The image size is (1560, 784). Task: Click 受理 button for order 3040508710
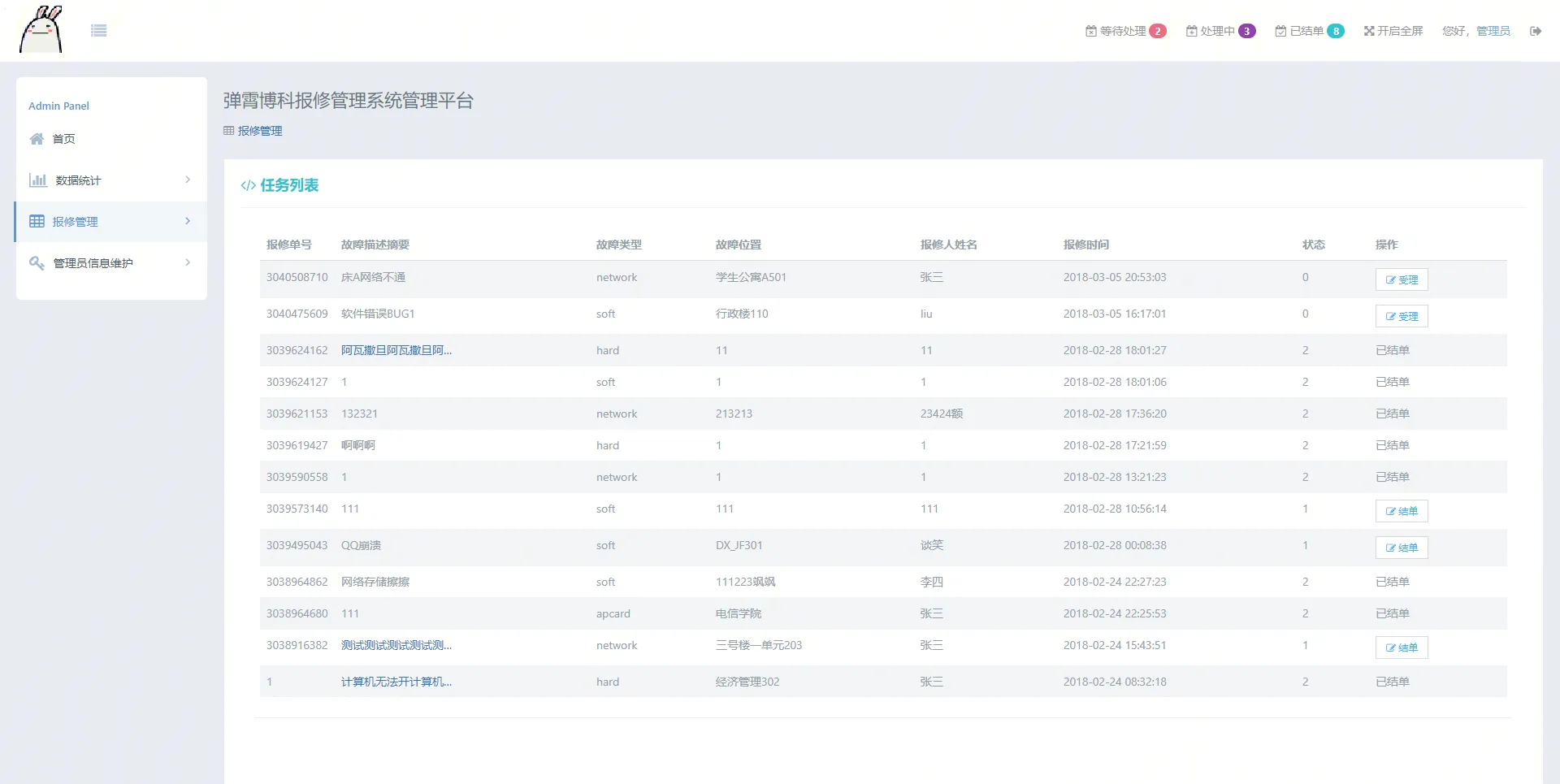pyautogui.click(x=1401, y=279)
